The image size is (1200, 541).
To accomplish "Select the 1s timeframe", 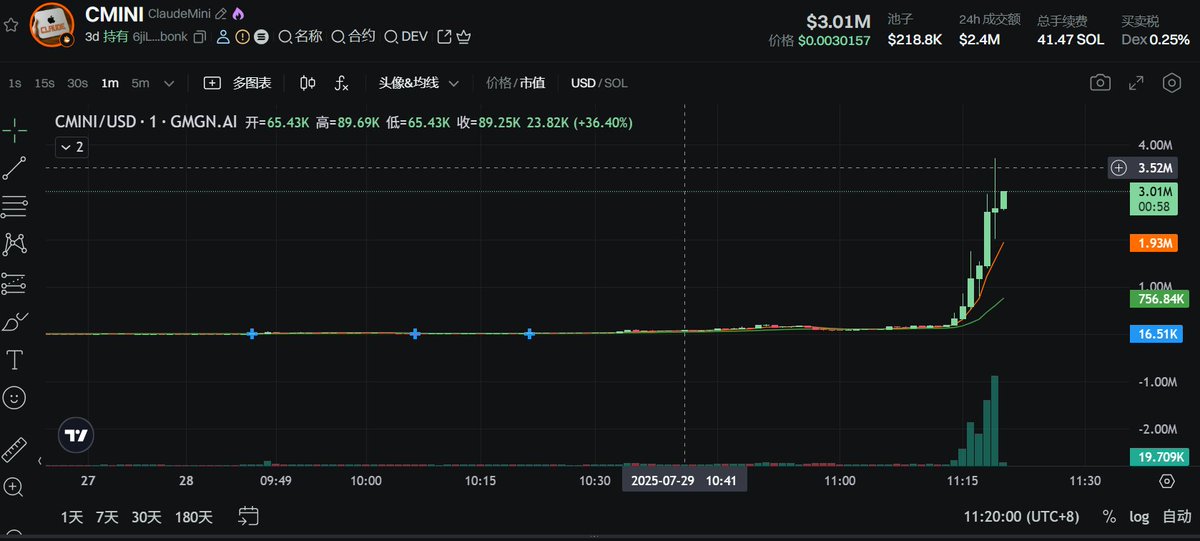I will [x=15, y=83].
